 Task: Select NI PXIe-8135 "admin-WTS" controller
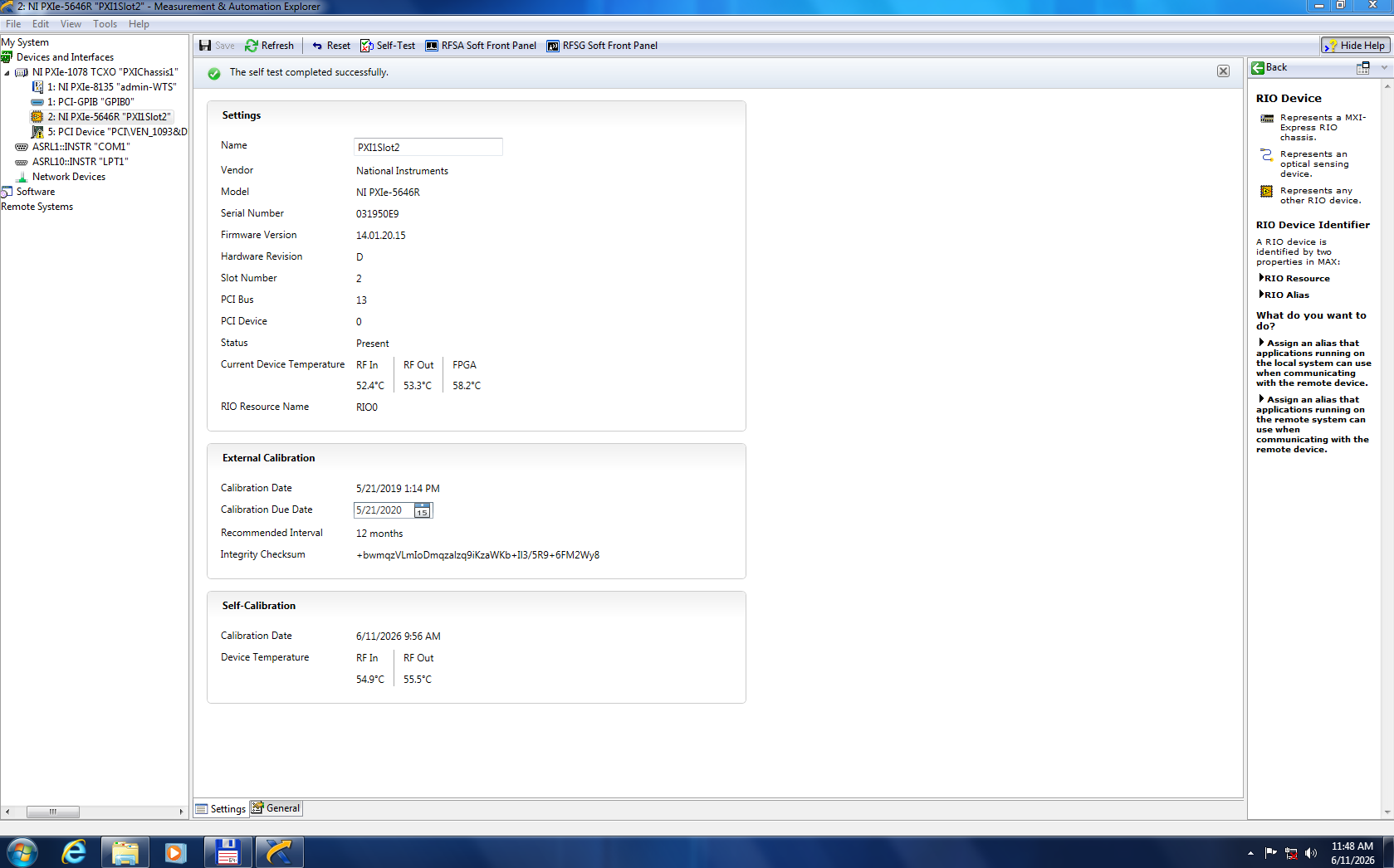111,87
